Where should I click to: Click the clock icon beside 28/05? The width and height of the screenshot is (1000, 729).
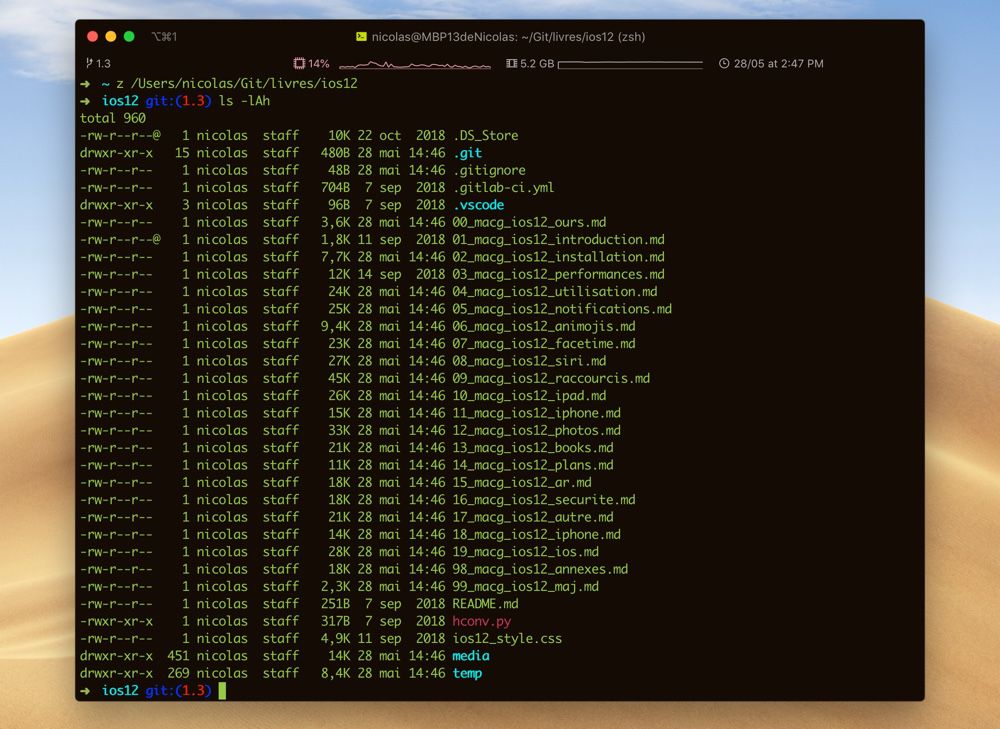(x=724, y=63)
